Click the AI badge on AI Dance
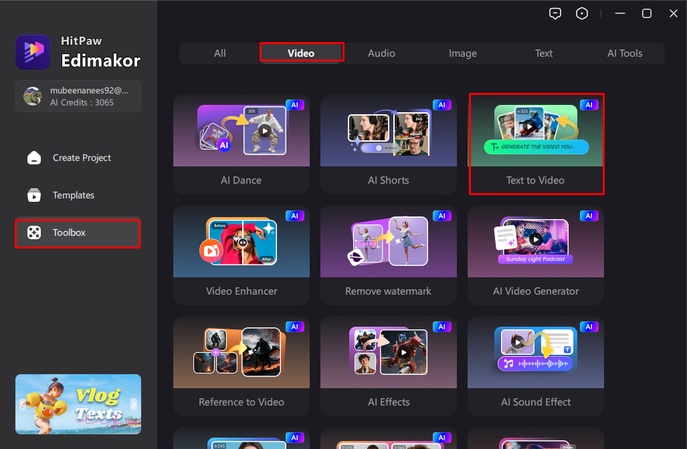Viewport: 687px width, 449px height. click(295, 104)
